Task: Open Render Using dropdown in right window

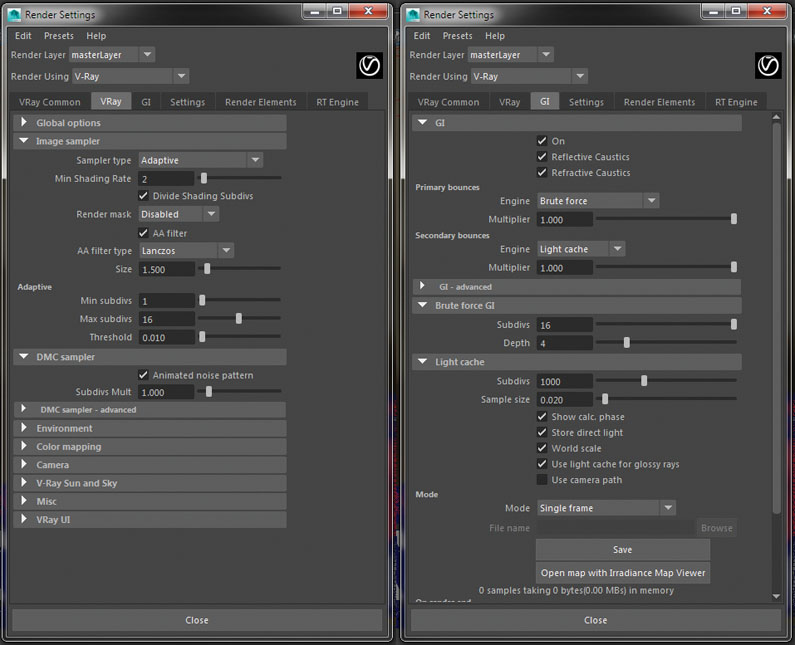Action: 529,77
